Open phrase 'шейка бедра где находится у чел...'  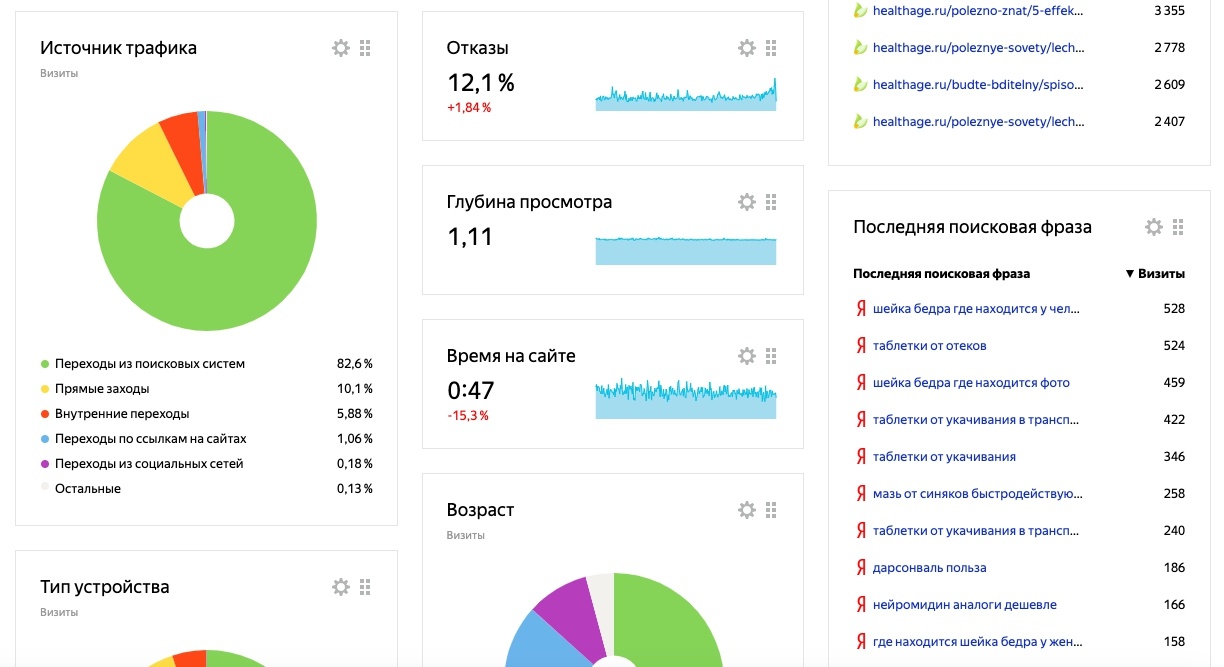[976, 309]
